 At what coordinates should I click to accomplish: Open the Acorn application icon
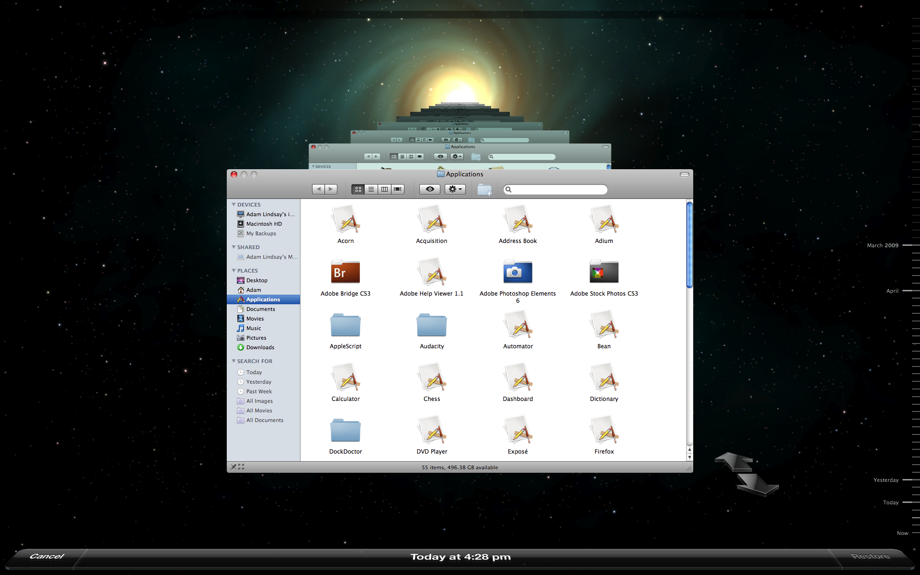[346, 220]
